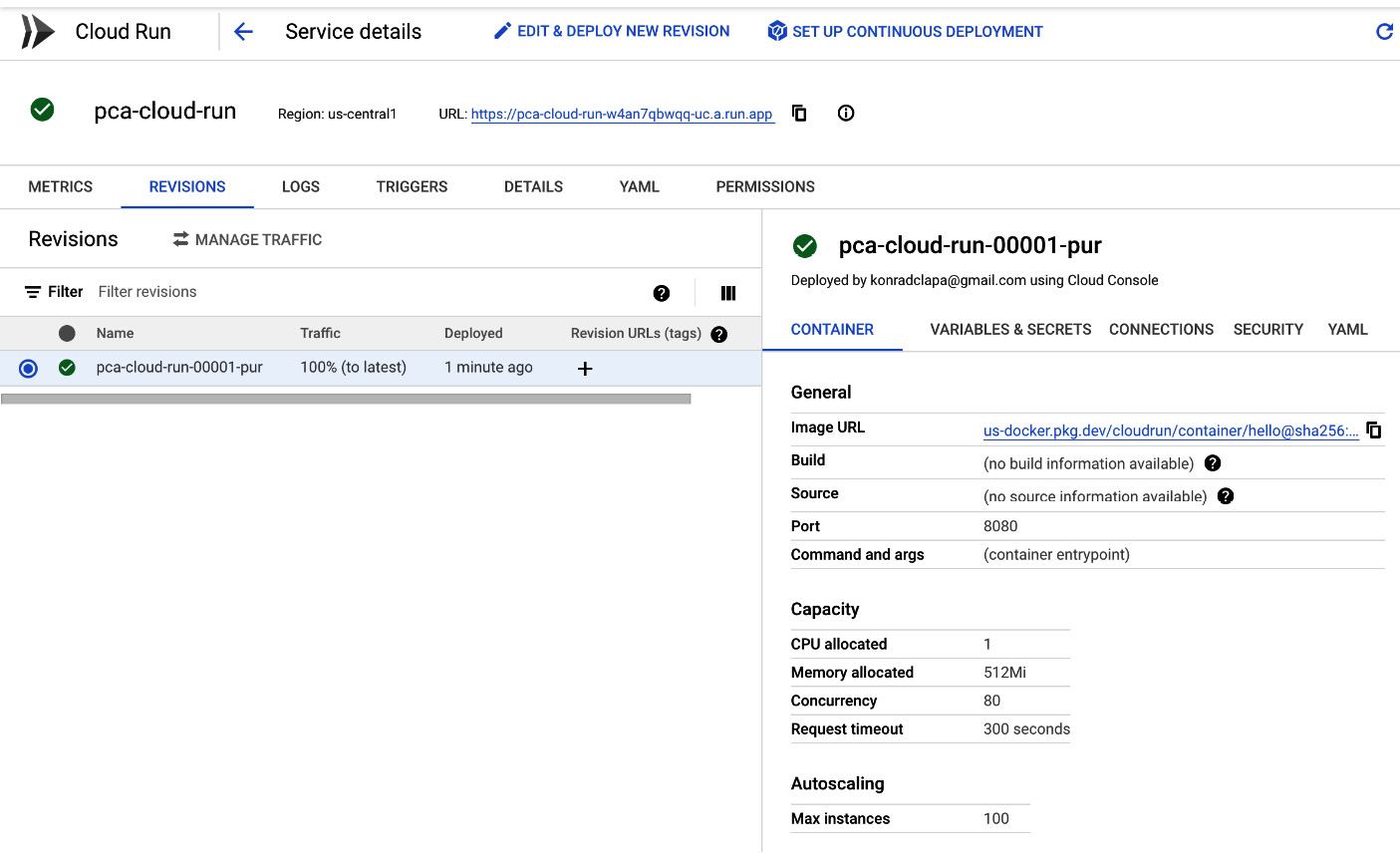The image size is (1400, 859).
Task: Open the column display options icon
Action: click(x=728, y=293)
